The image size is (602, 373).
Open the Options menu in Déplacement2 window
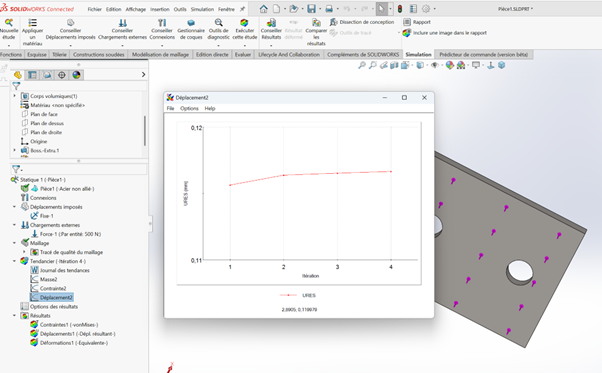pyautogui.click(x=189, y=109)
